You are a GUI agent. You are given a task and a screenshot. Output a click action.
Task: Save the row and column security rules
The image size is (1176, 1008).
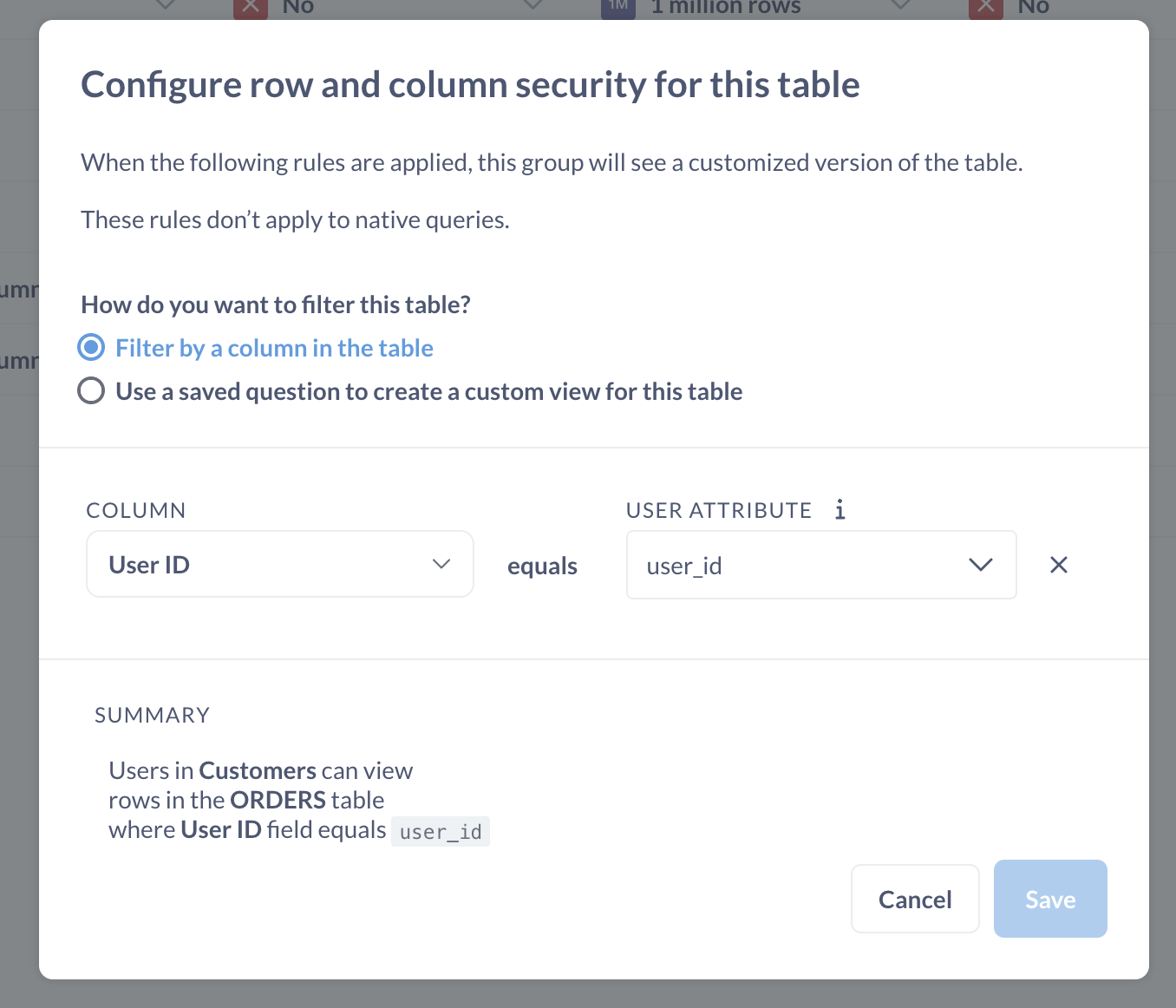(1049, 900)
